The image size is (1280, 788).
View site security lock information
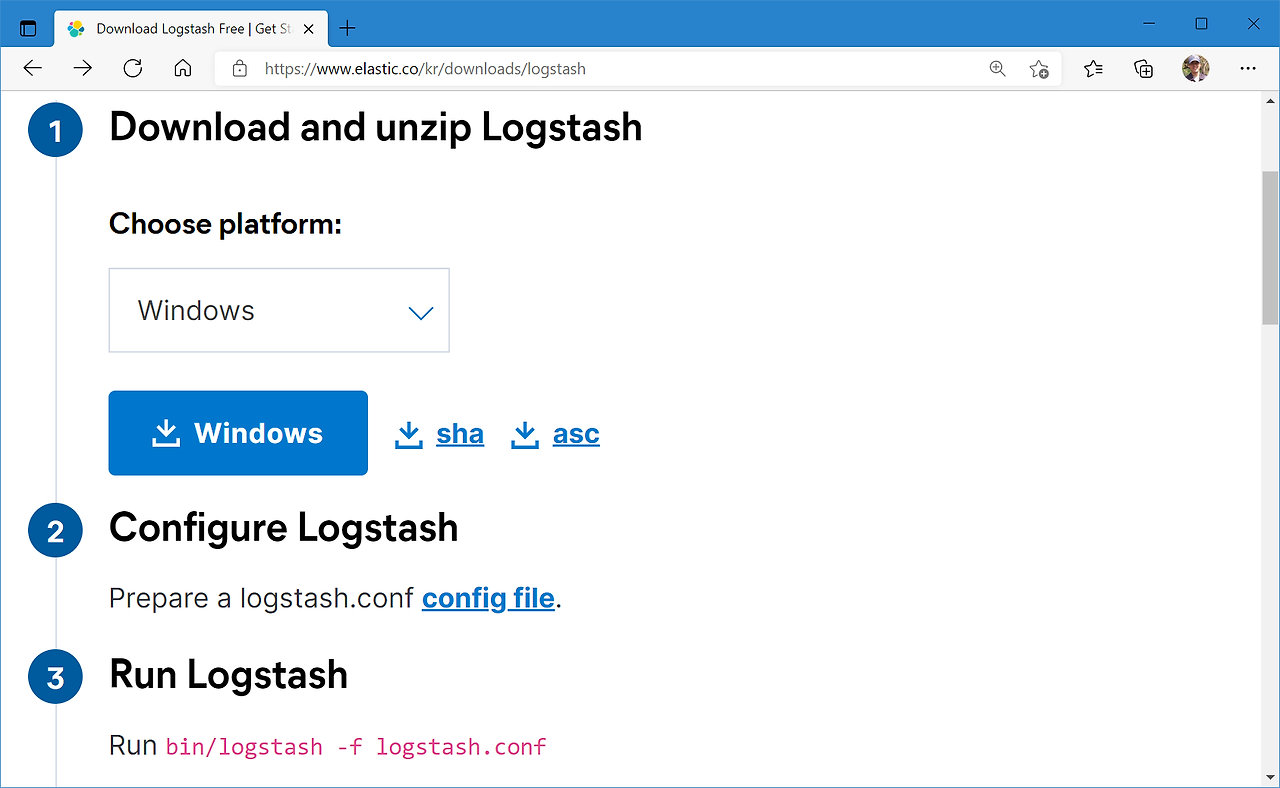pos(239,69)
